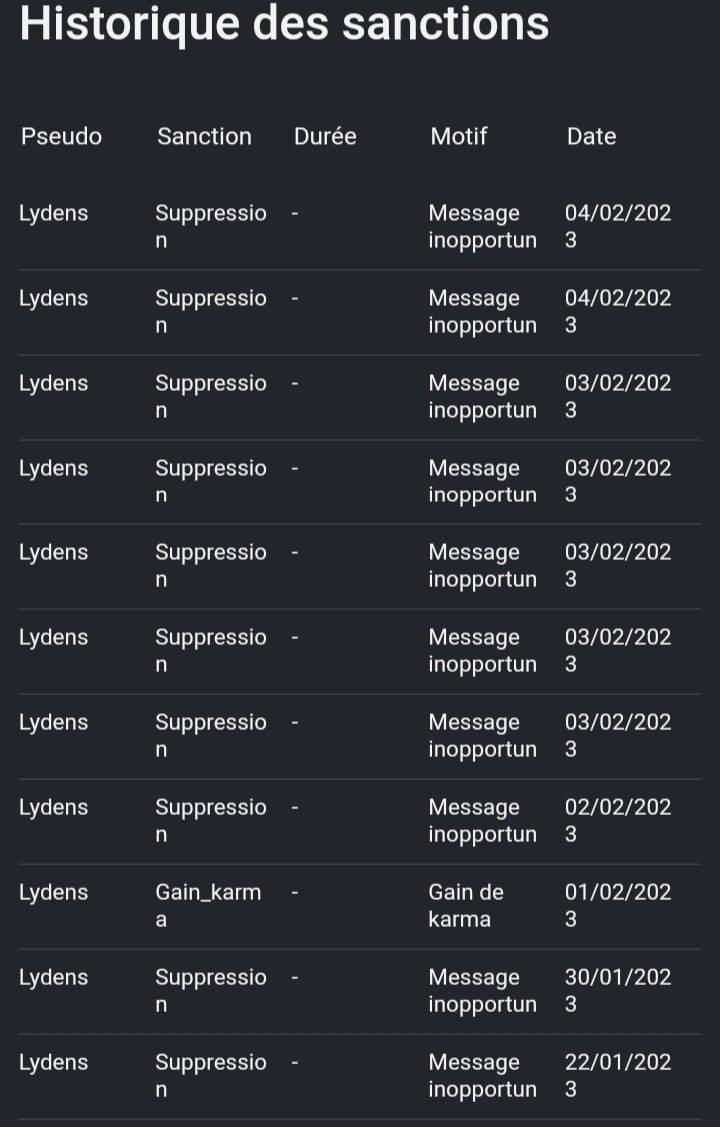Click Message inopportun in the 30/01/2023 row

coord(482,990)
